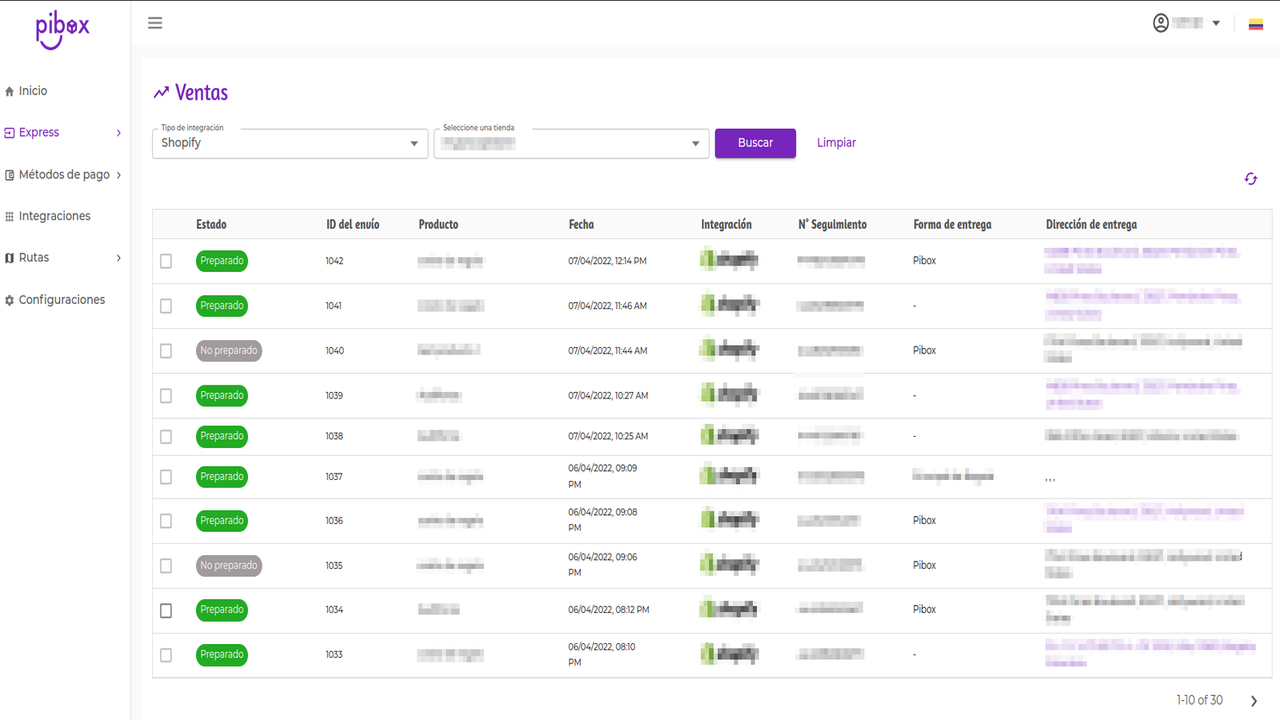Click the refresh icon above the table
Screen dimensions: 1280x720
click(x=1250, y=178)
